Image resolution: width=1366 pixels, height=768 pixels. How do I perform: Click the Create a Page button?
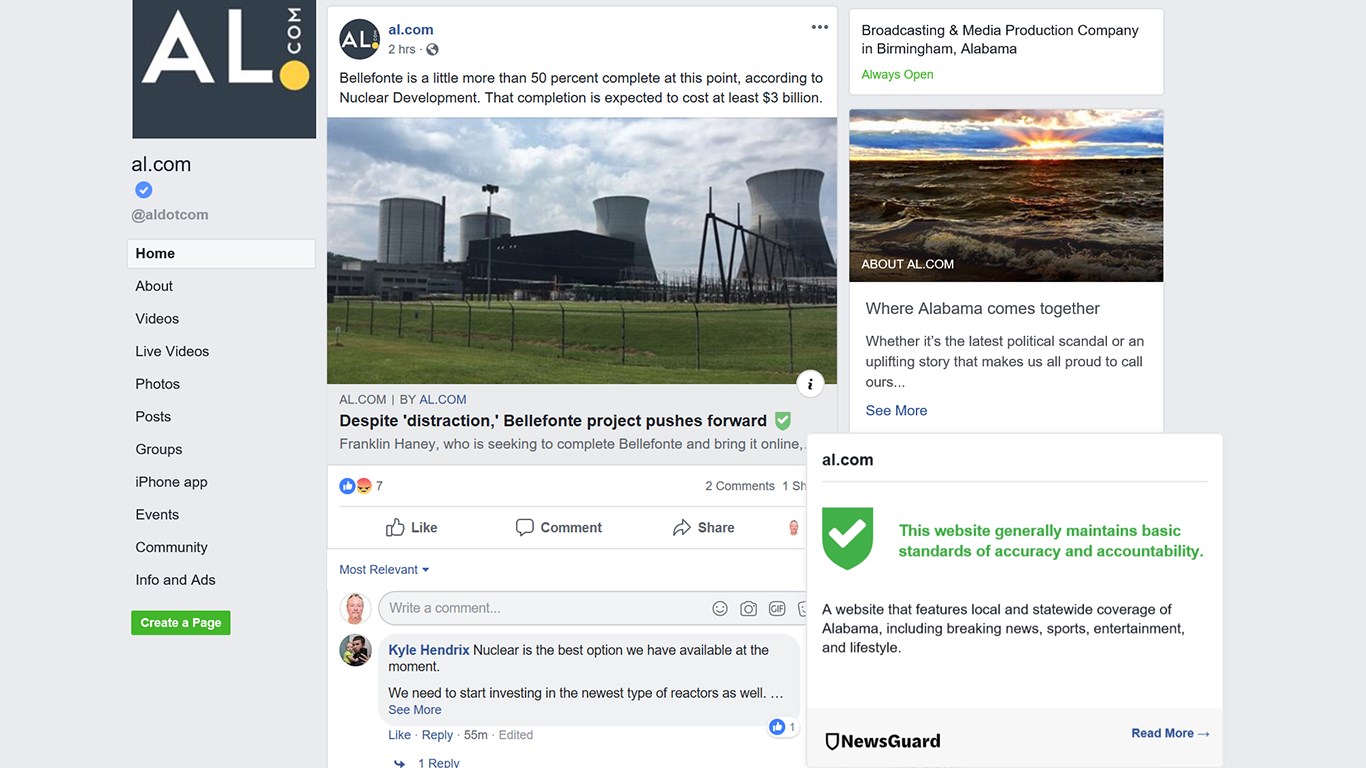[181, 622]
